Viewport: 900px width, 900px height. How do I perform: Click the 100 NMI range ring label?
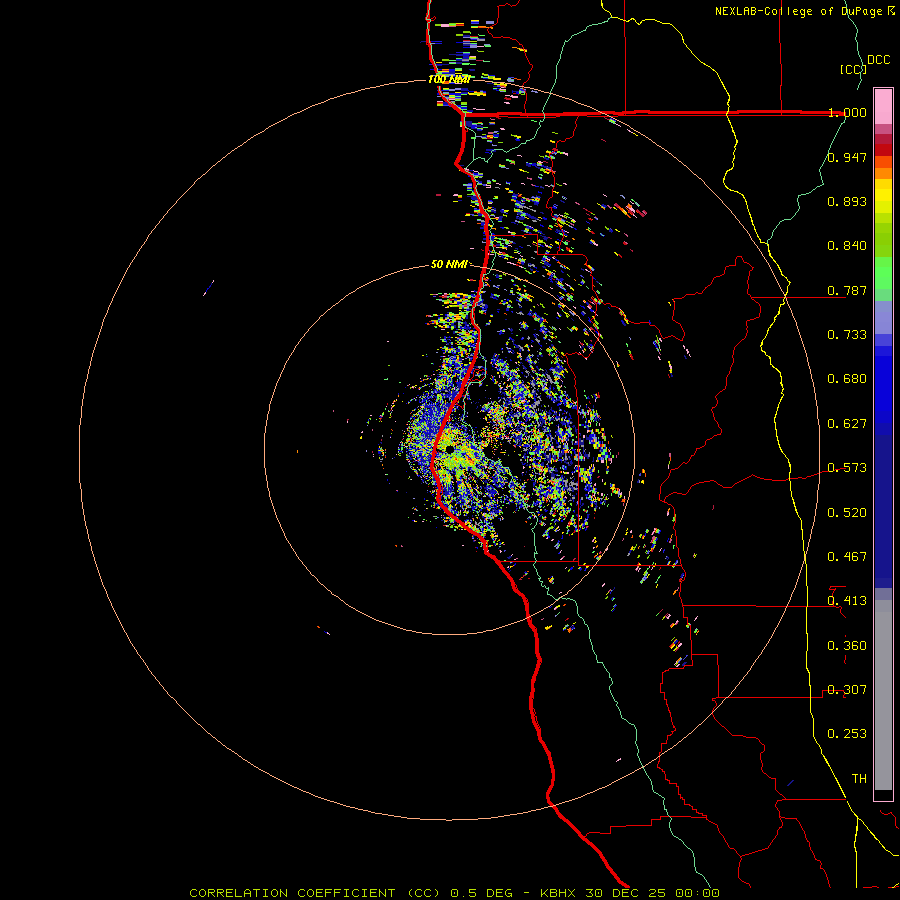click(449, 79)
